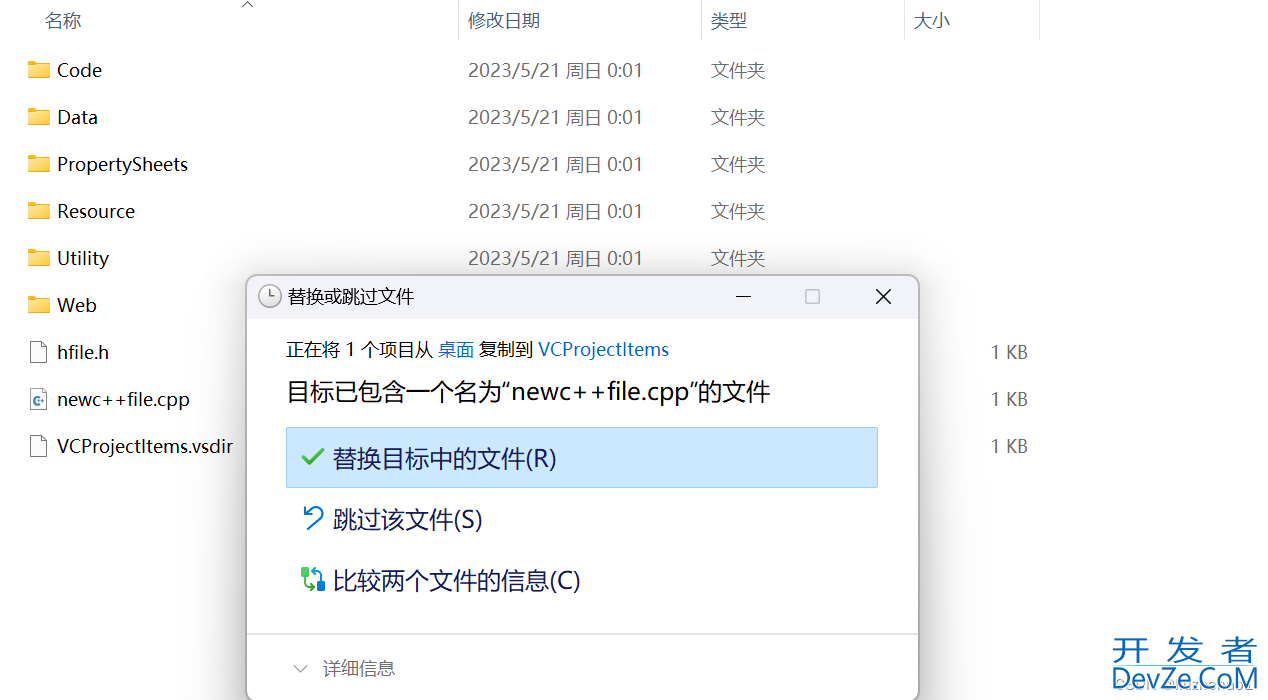This screenshot has height=700, width=1268.
Task: Open the 桌面 source link
Action: [456, 349]
